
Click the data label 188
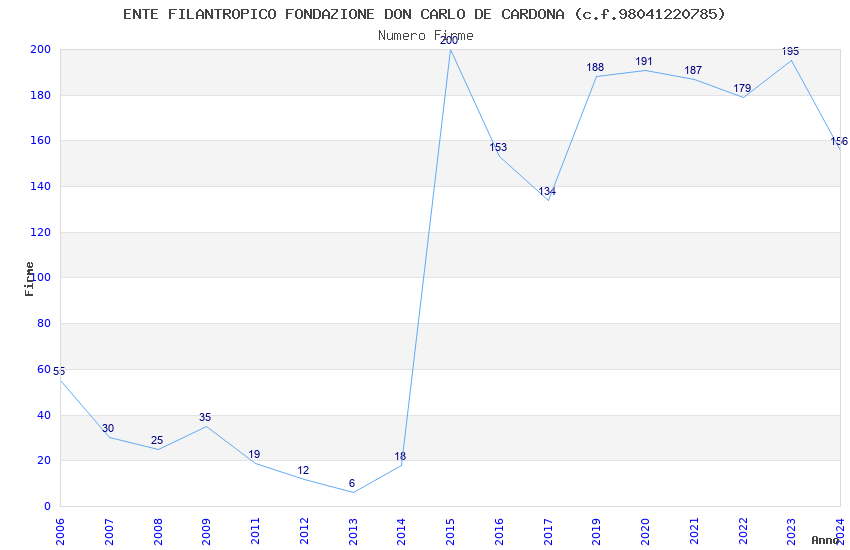point(595,67)
